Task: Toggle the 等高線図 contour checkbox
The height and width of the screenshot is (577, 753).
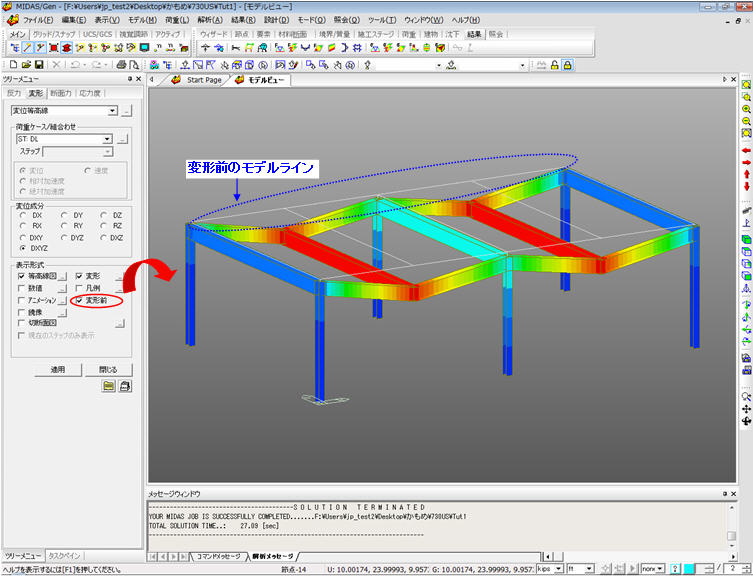Action: (21, 276)
